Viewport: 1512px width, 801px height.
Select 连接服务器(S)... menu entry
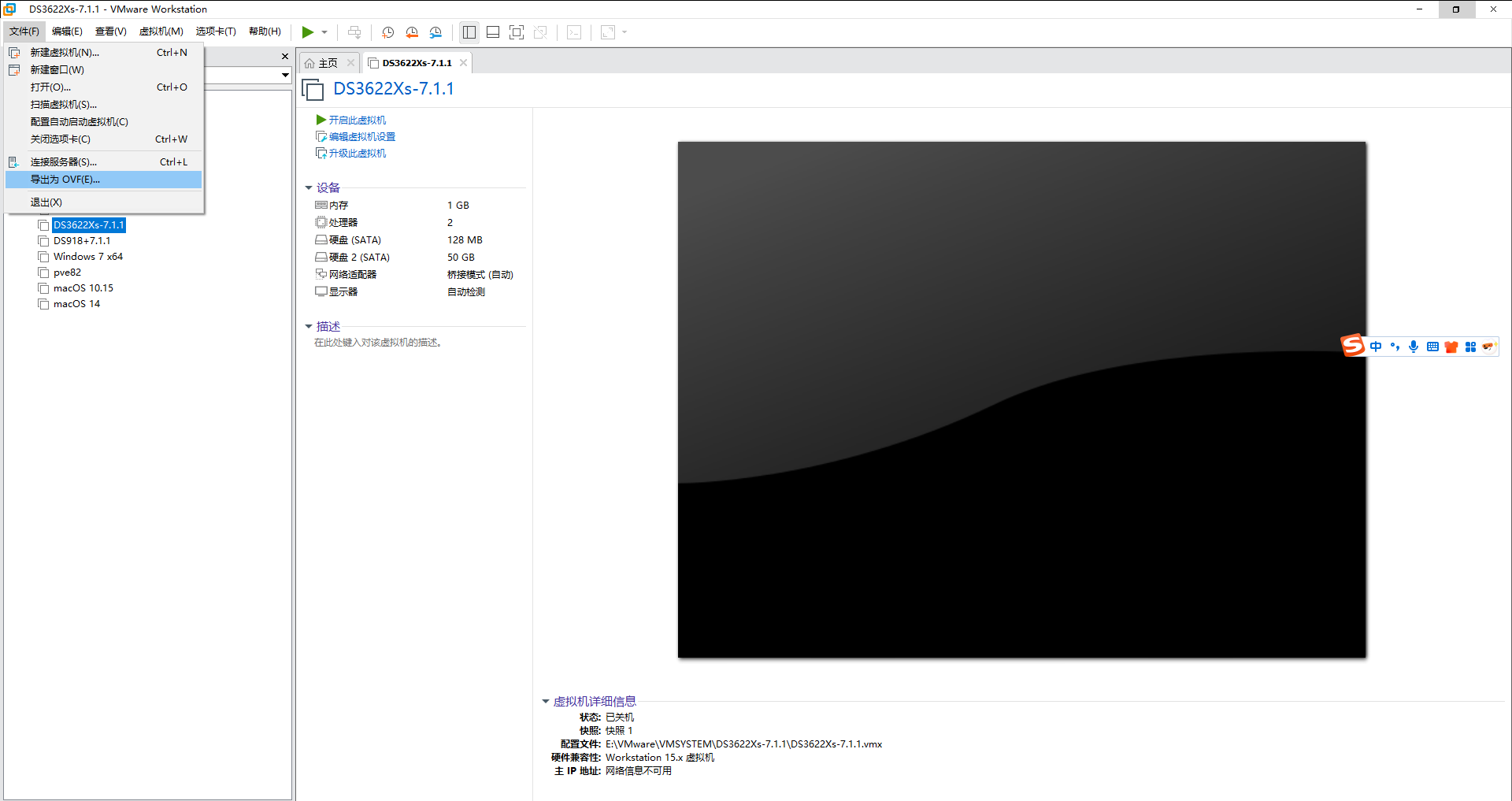pyautogui.click(x=104, y=162)
